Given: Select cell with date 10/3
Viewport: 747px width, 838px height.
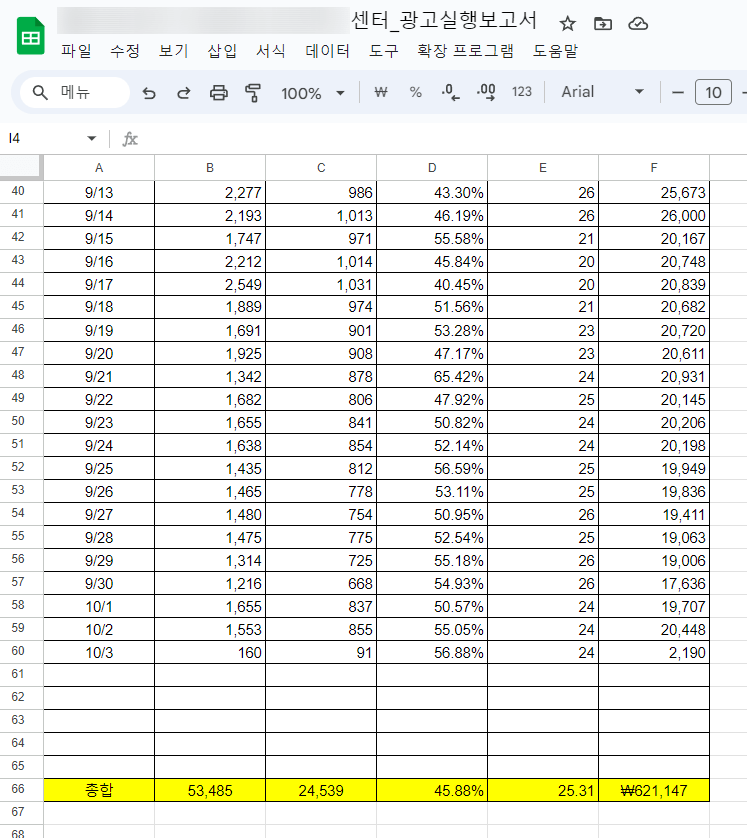Looking at the screenshot, I should (99, 653).
